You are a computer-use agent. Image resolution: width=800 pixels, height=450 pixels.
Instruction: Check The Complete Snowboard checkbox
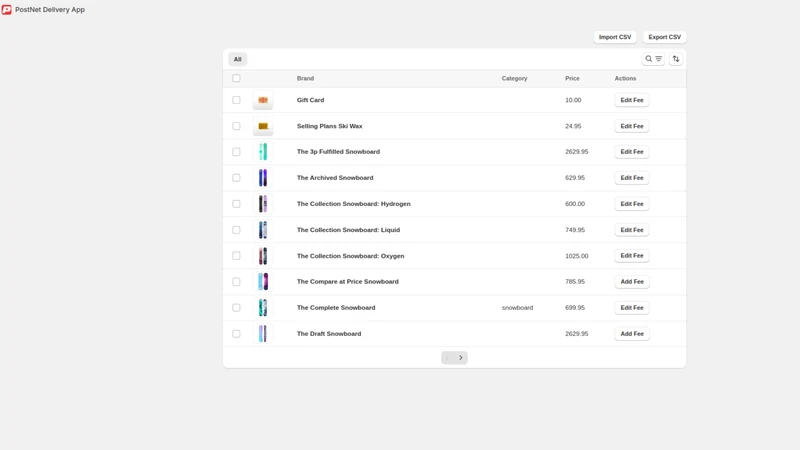[236, 308]
